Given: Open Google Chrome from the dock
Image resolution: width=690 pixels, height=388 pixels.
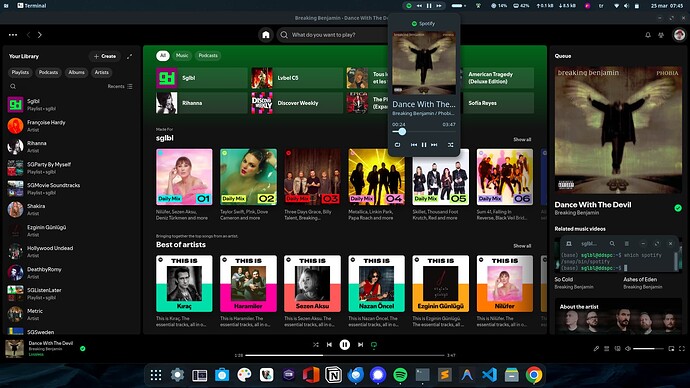Looking at the screenshot, I should click(x=534, y=375).
